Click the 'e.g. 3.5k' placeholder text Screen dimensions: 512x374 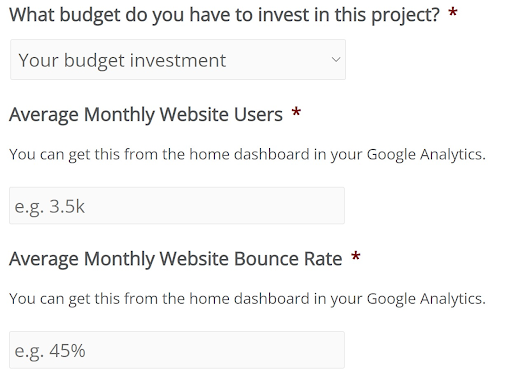pos(50,207)
